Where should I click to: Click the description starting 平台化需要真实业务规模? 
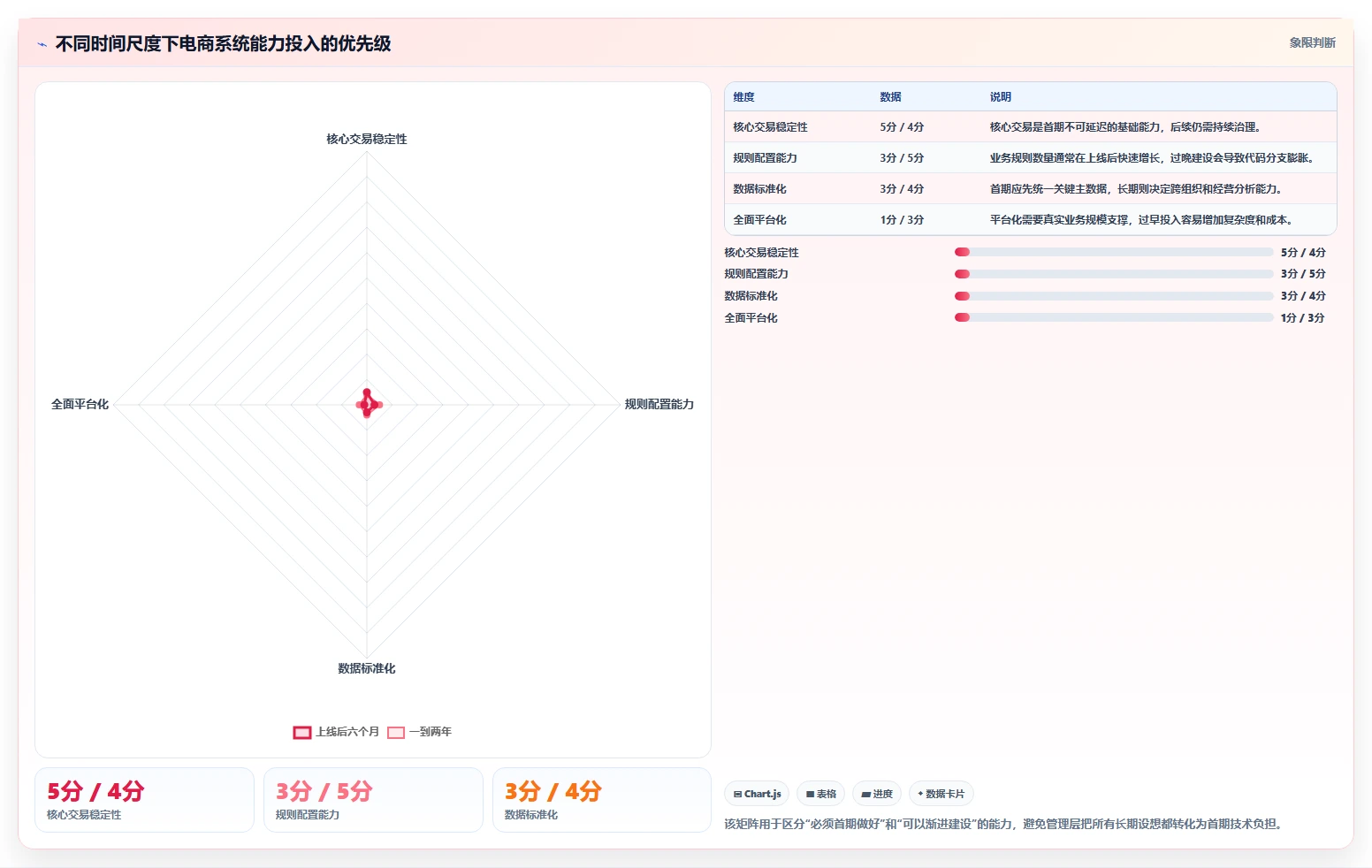click(1140, 220)
